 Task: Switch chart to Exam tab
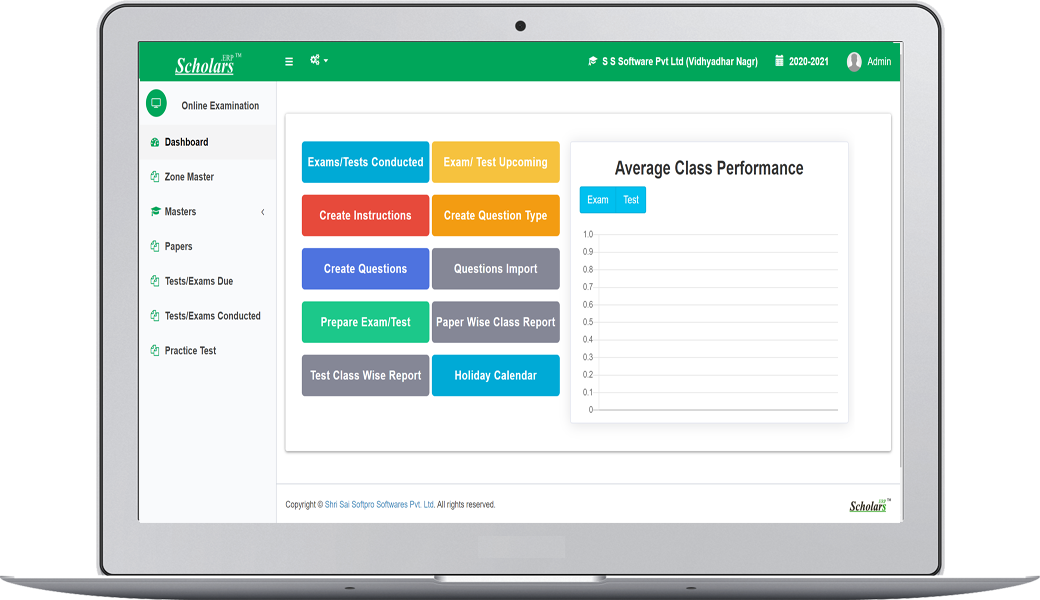tap(598, 200)
